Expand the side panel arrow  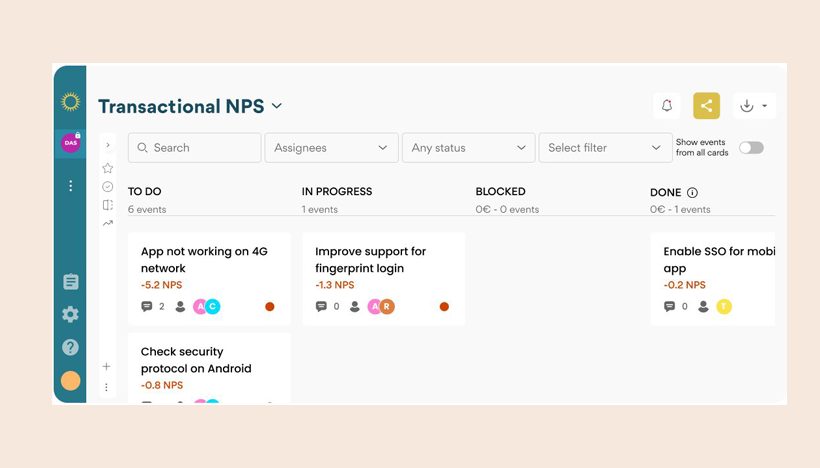[x=108, y=145]
